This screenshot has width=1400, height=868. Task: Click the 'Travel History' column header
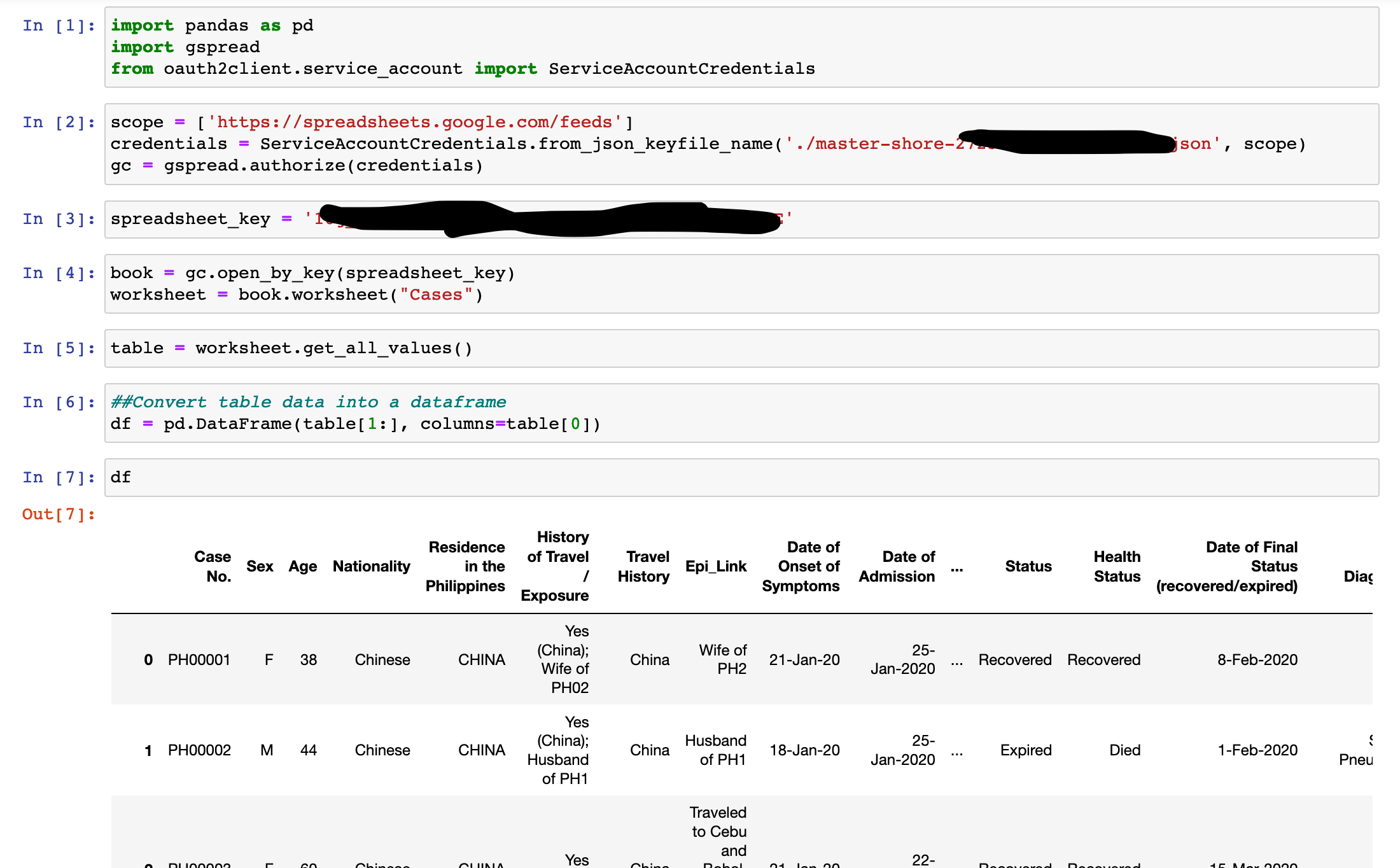pos(644,566)
